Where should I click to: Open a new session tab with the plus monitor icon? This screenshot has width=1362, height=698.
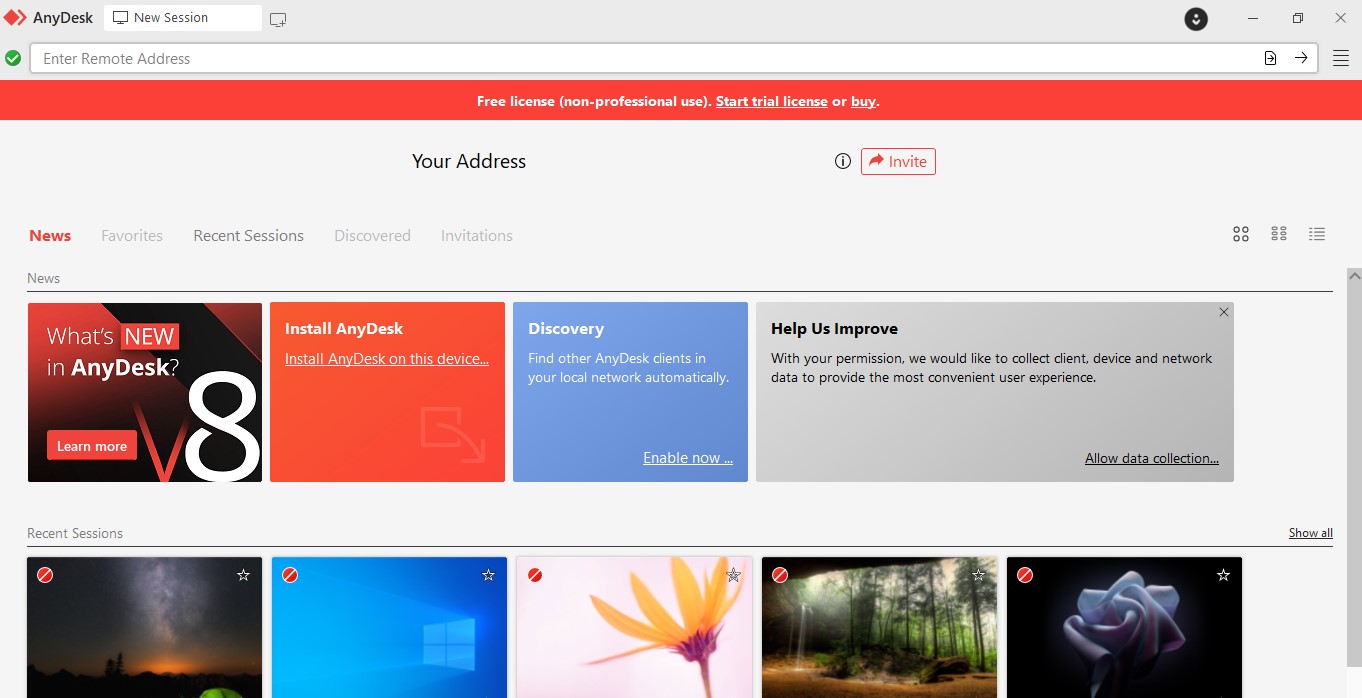point(278,19)
